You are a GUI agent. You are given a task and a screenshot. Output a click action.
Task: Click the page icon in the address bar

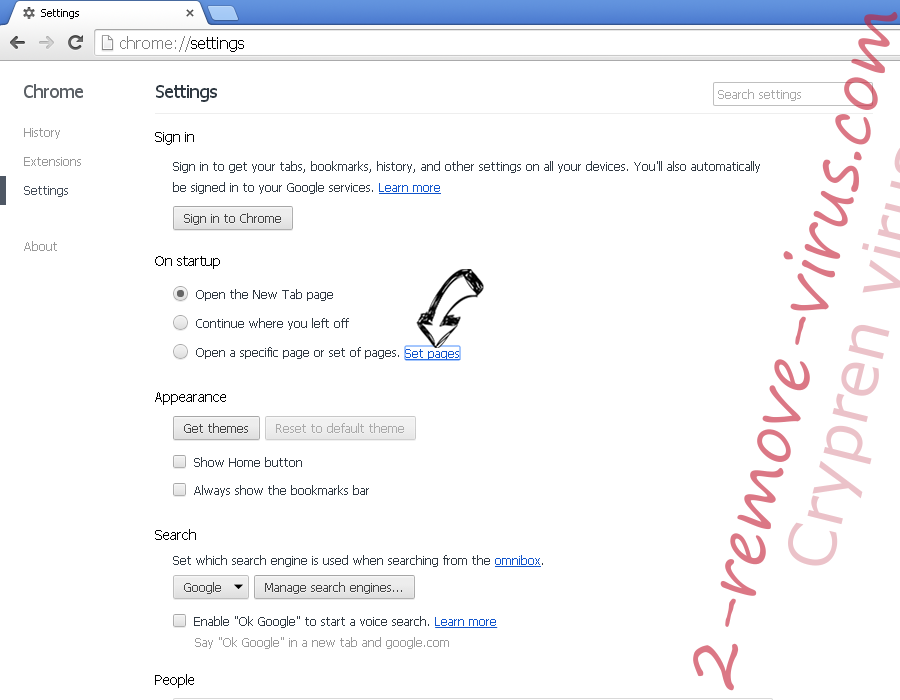[107, 43]
